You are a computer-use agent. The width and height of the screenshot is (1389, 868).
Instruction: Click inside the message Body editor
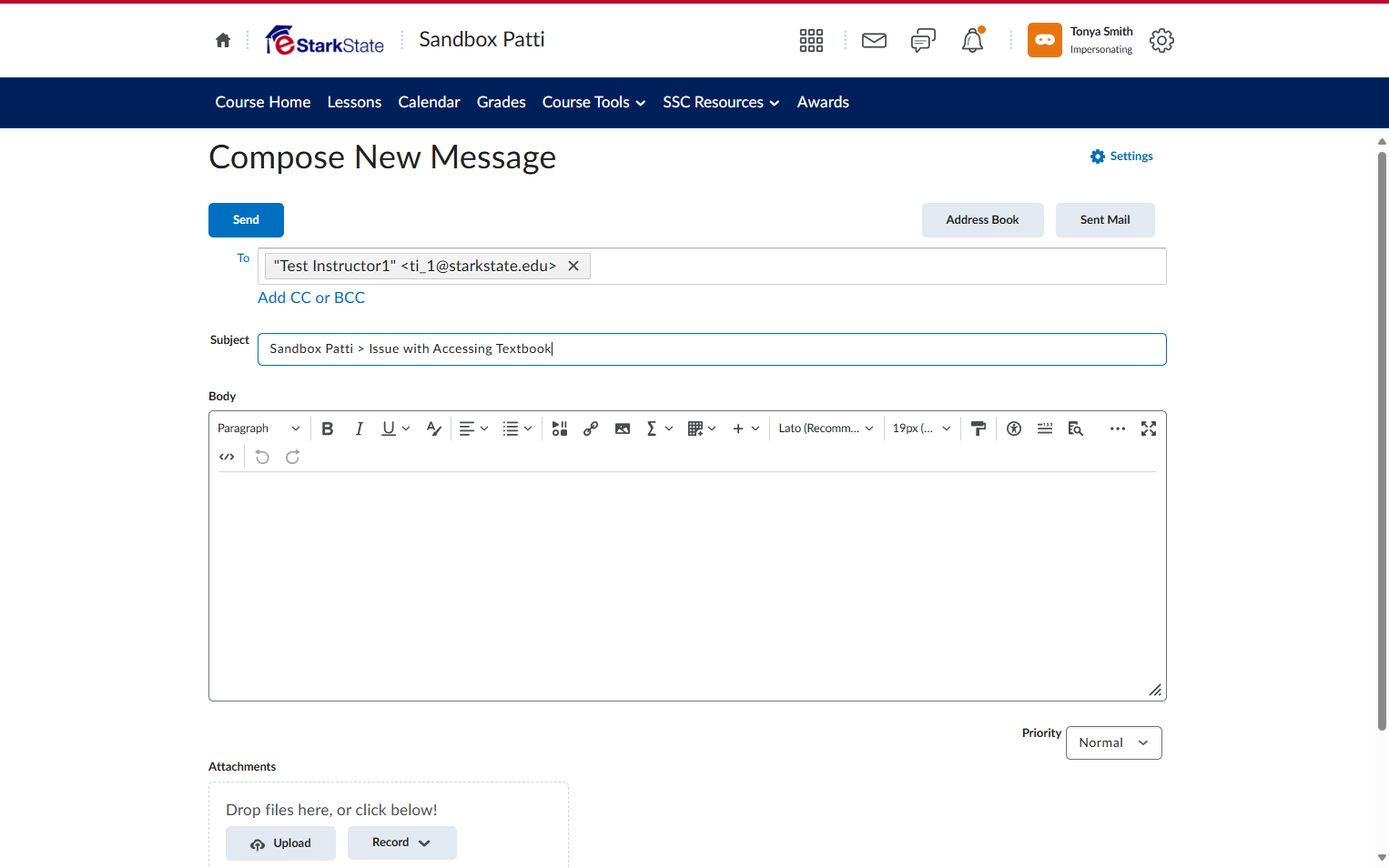687,586
